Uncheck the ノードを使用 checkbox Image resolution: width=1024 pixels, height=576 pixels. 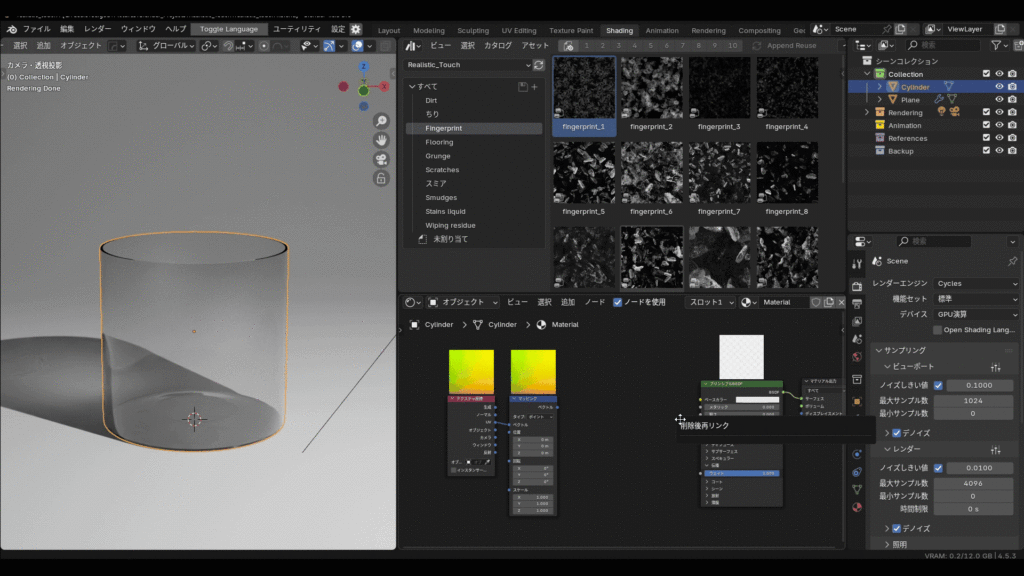click(x=617, y=302)
